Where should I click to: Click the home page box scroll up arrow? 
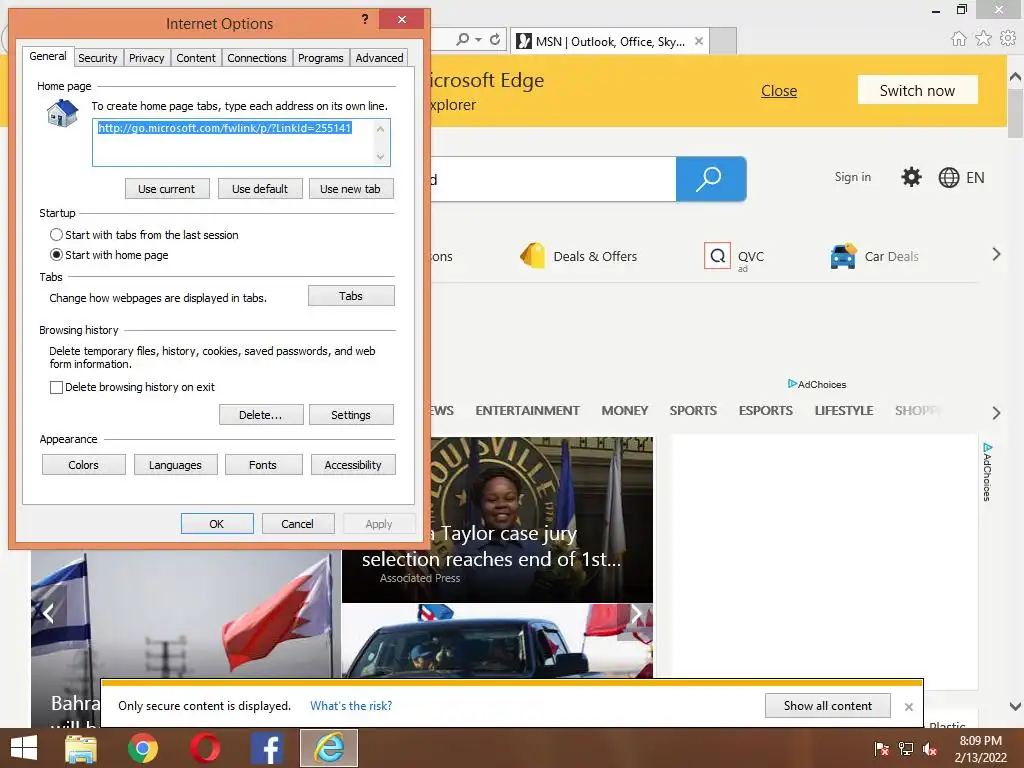pos(381,129)
